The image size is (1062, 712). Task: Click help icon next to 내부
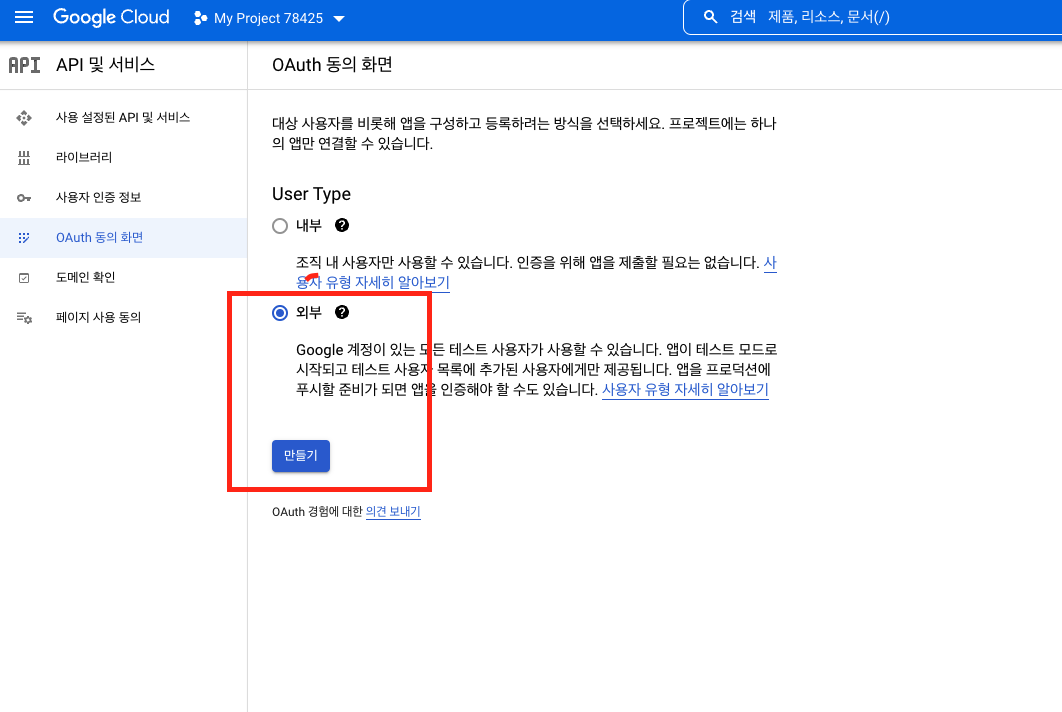pos(342,226)
